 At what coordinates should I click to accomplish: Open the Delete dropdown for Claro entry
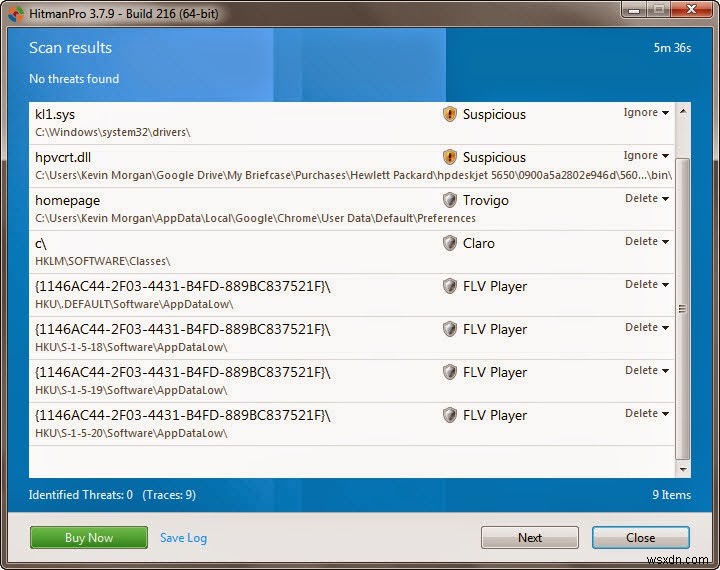647,242
